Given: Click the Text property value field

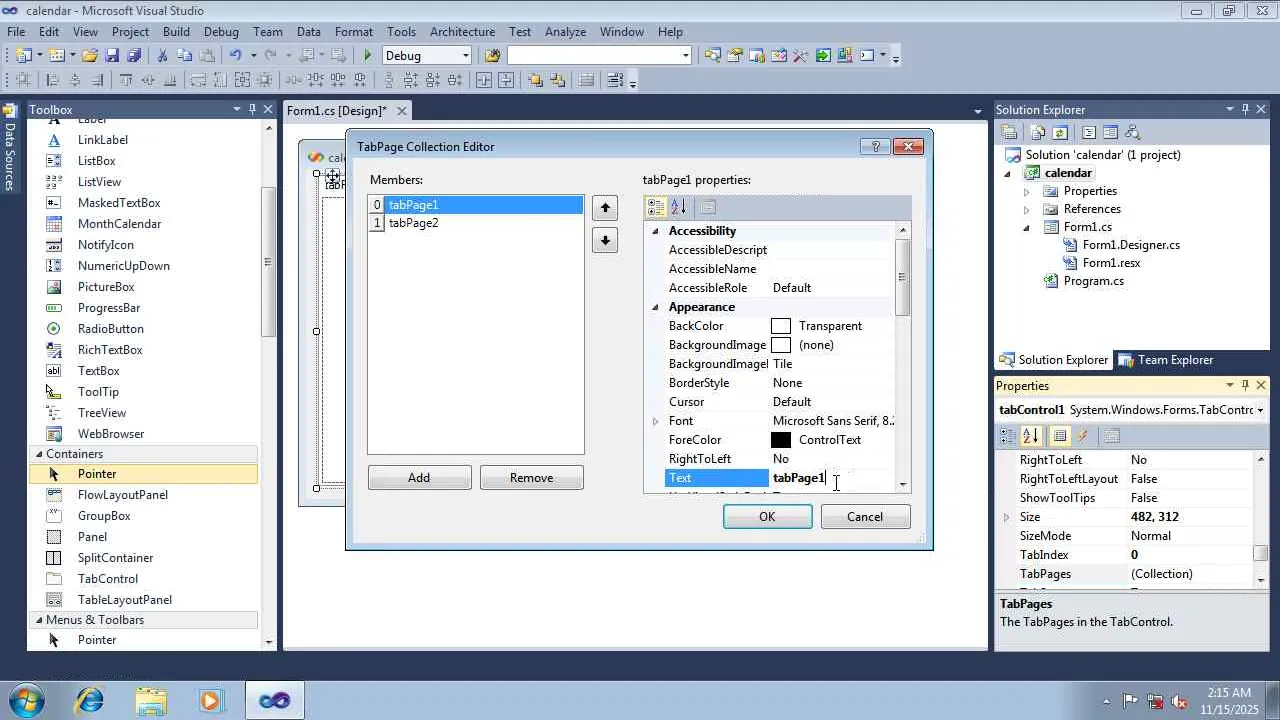Looking at the screenshot, I should tap(833, 478).
